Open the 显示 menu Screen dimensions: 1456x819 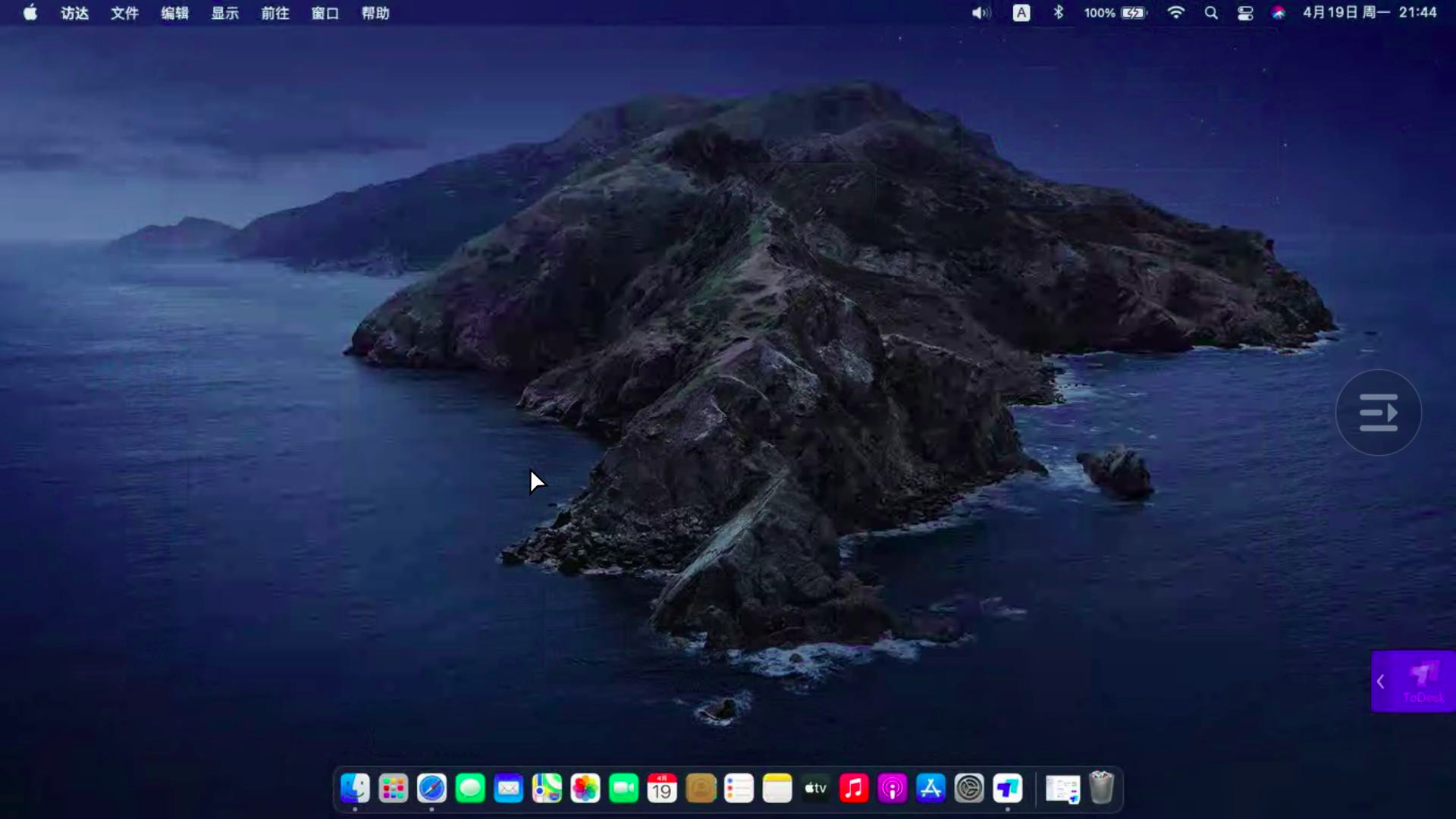point(225,13)
